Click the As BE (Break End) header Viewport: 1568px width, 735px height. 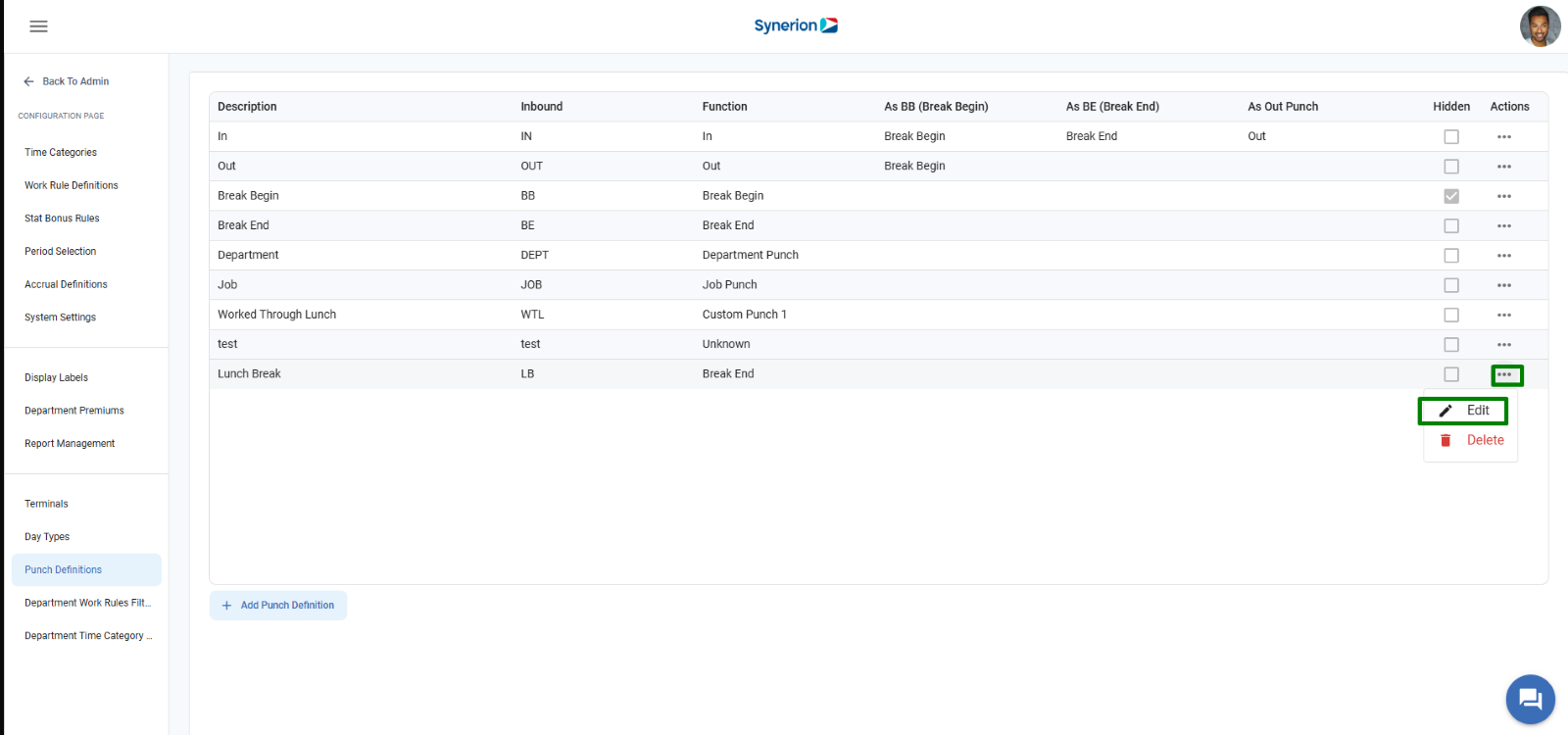pyautogui.click(x=1112, y=107)
